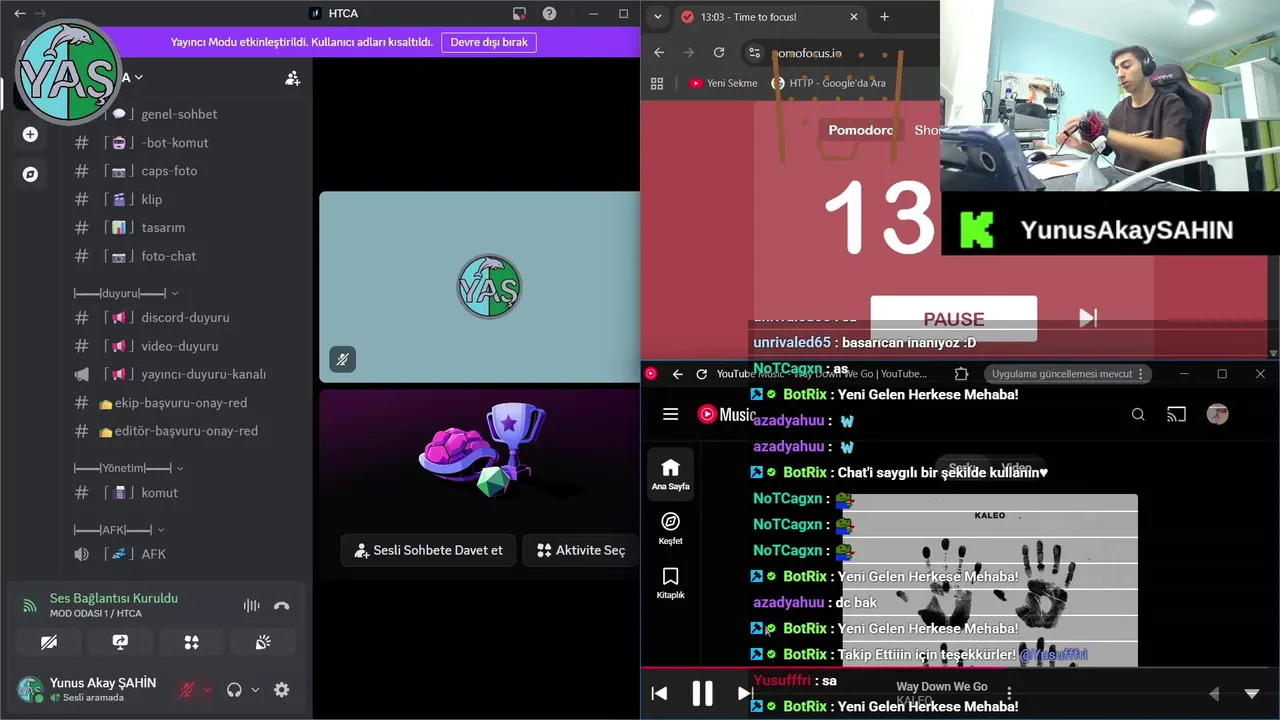Open microphone input options arrow
Viewport: 1280px width, 720px height.
(x=207, y=690)
